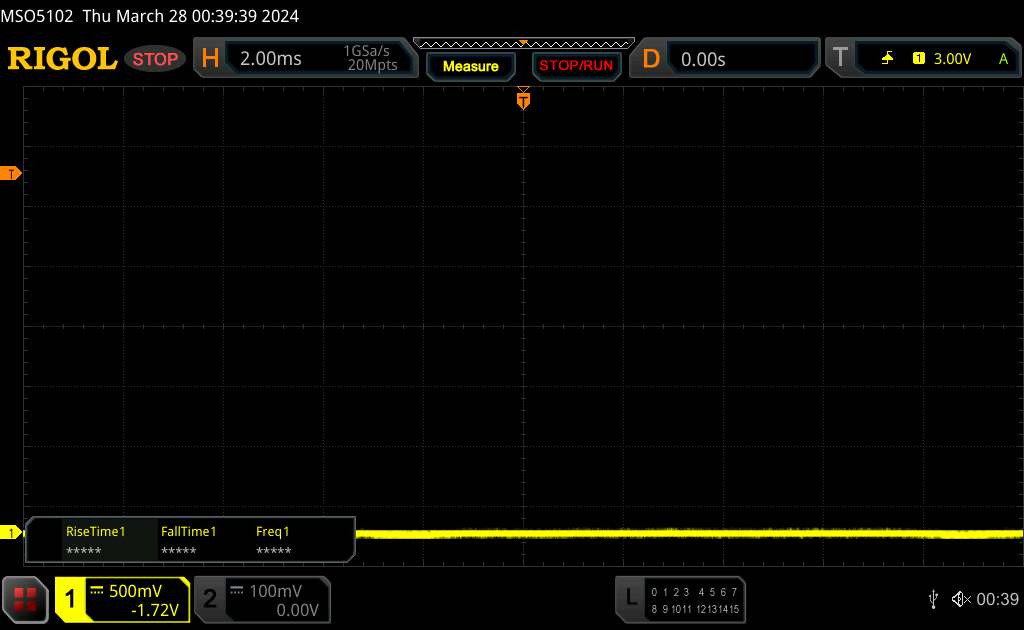The image size is (1024, 630).
Task: Toggle the muted speaker sound icon
Action: (x=961, y=599)
